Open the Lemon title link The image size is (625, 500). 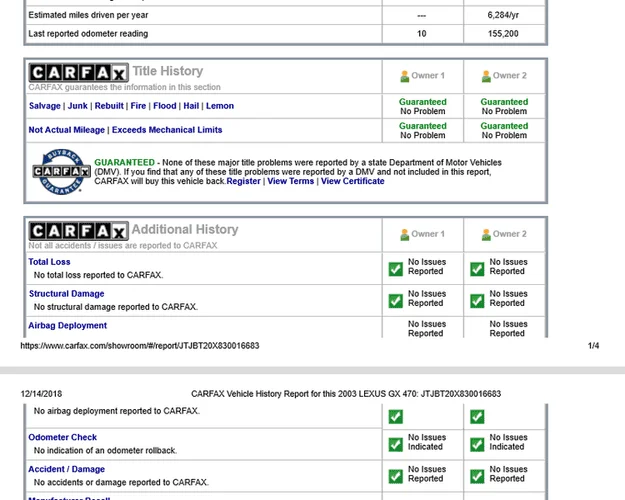(220, 106)
